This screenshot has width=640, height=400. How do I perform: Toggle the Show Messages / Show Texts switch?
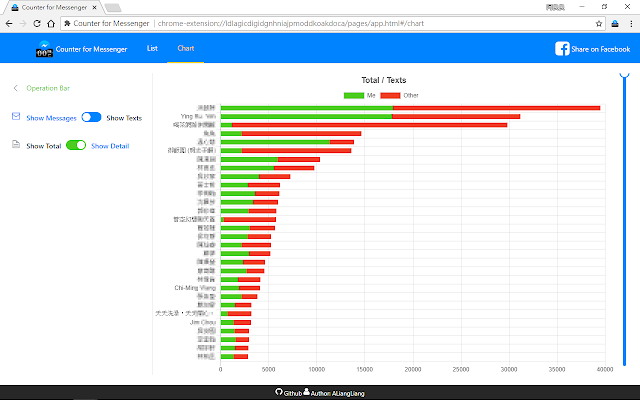pos(91,118)
